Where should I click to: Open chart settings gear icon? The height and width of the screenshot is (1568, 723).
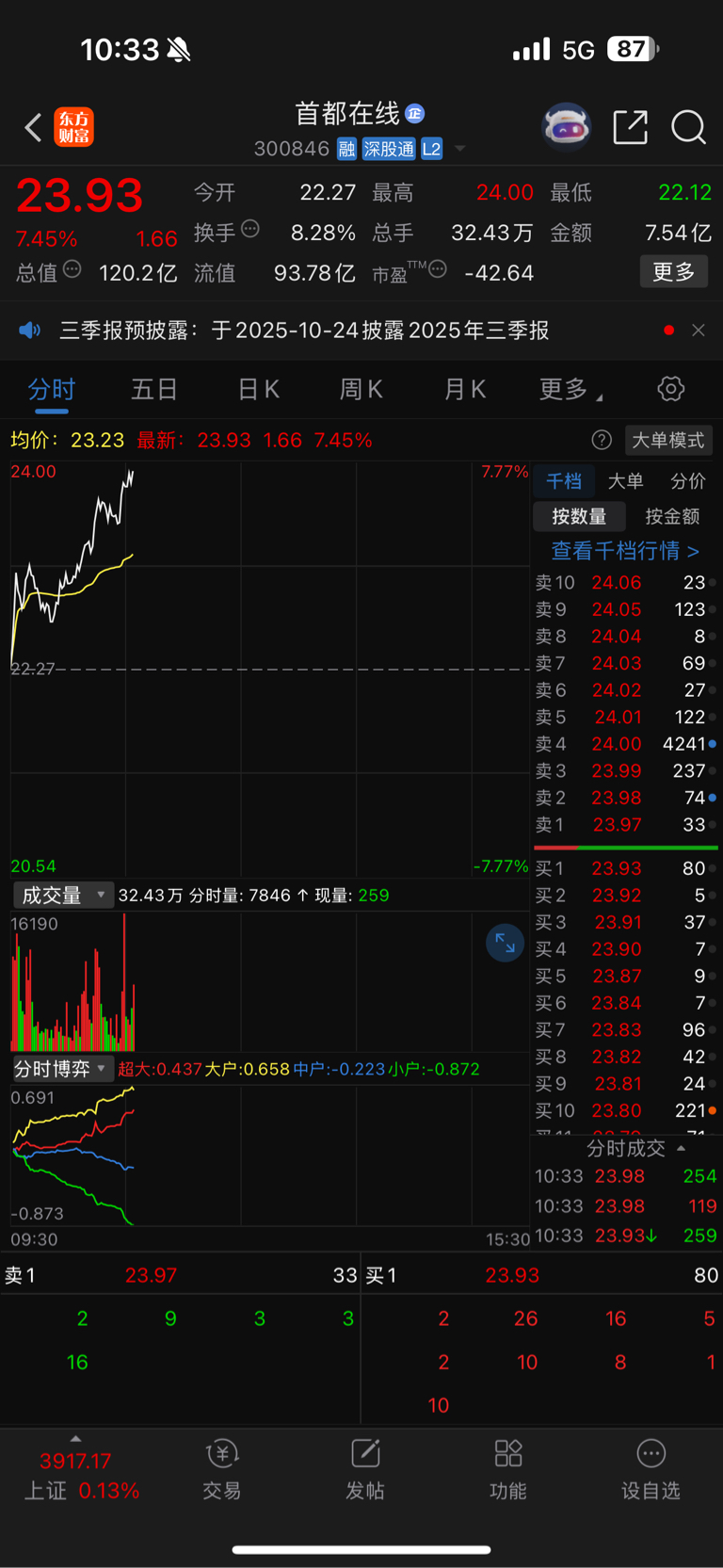click(670, 388)
